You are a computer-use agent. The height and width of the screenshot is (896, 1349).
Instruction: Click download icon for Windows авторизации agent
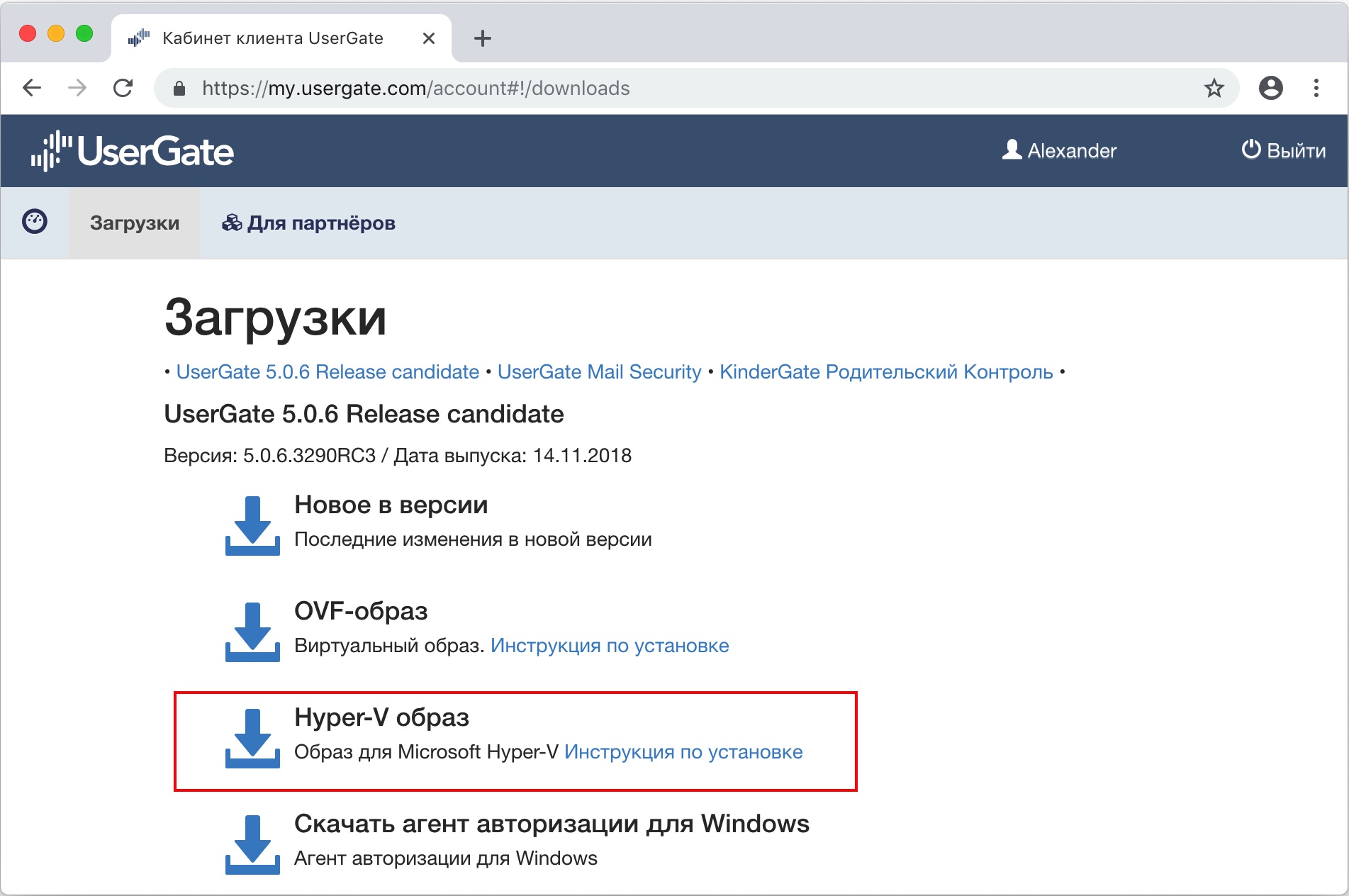coord(252,844)
